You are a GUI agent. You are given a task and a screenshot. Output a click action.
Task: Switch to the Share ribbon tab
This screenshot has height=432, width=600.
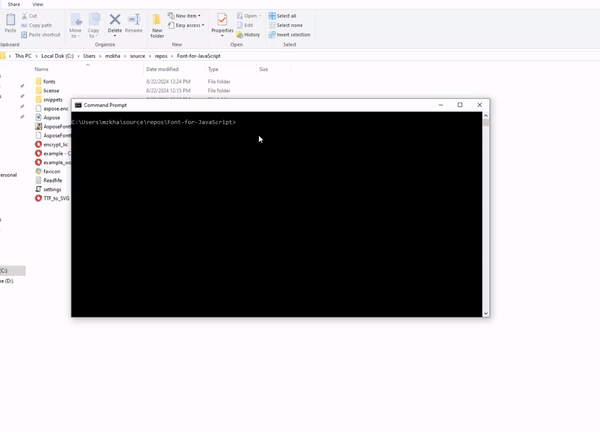click(14, 4)
